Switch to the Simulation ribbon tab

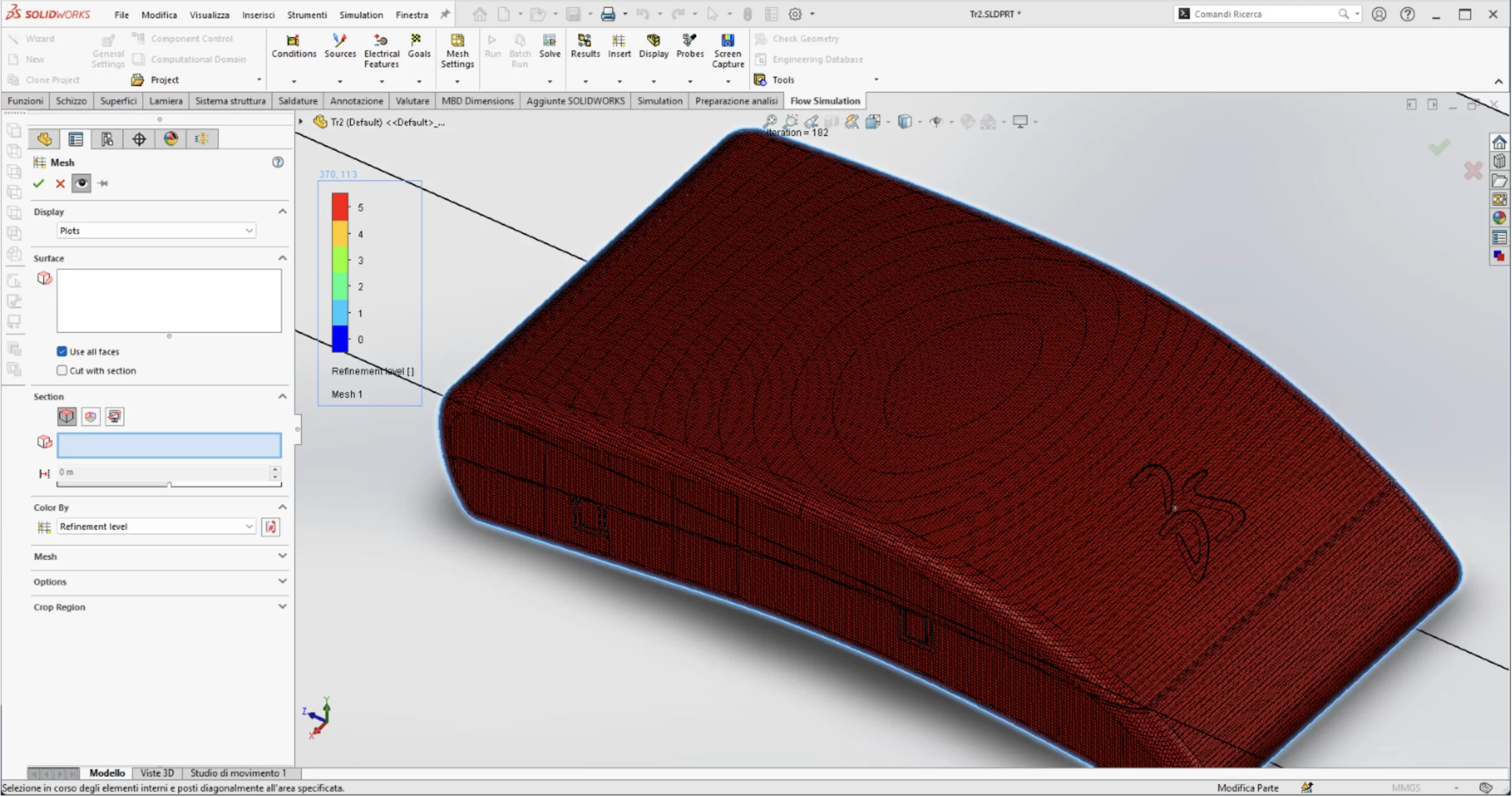click(x=659, y=101)
